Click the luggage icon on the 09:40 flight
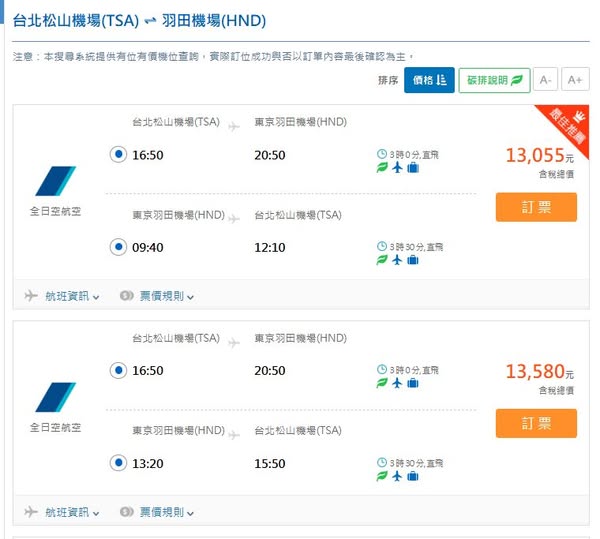The image size is (600, 539). pyautogui.click(x=413, y=261)
